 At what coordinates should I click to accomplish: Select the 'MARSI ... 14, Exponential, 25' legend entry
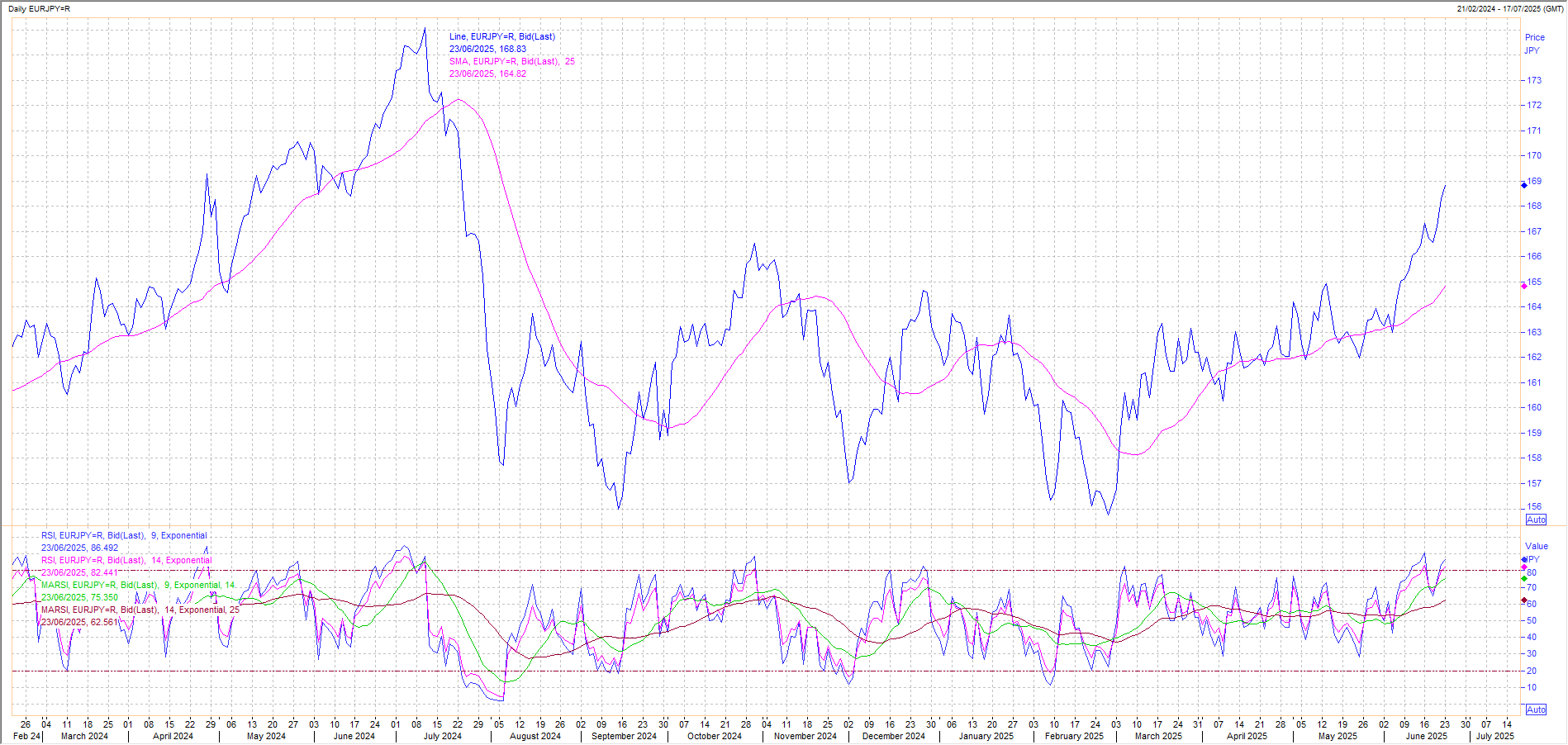click(140, 610)
